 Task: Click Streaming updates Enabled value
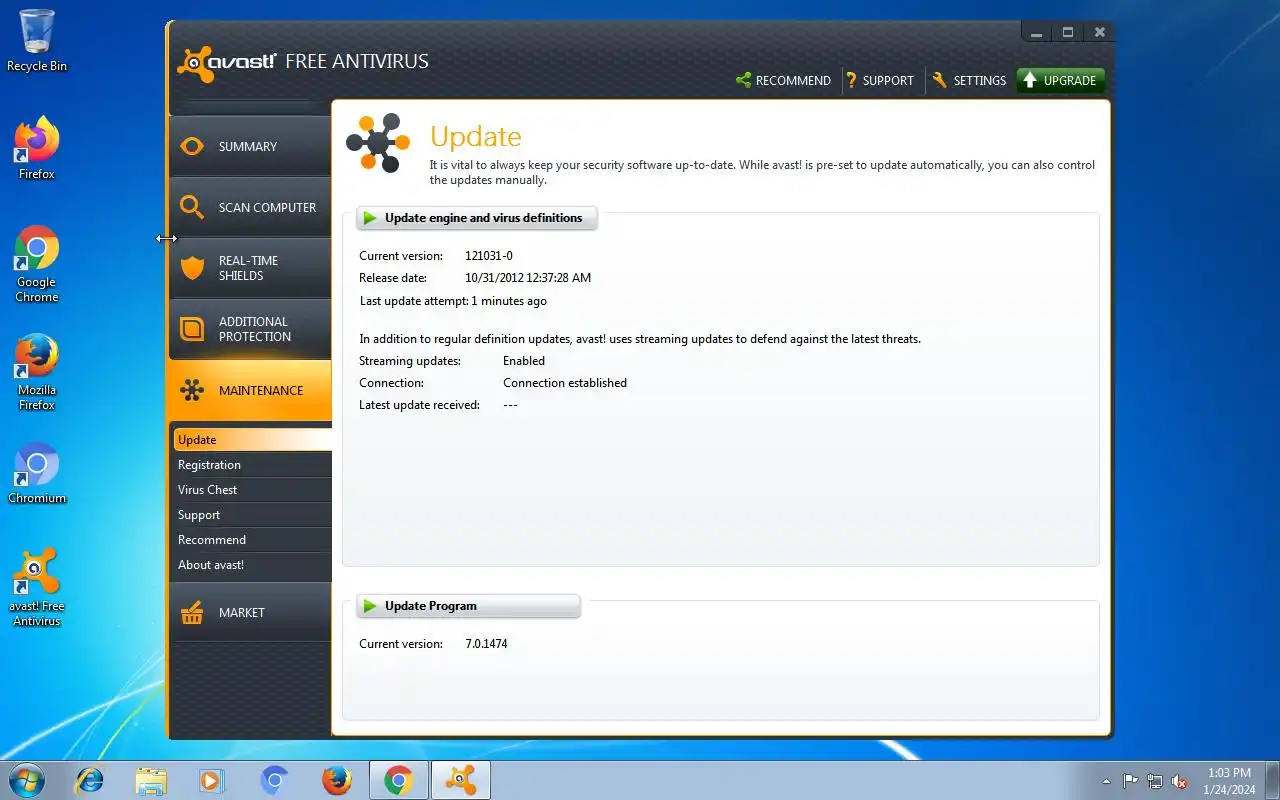(x=524, y=361)
